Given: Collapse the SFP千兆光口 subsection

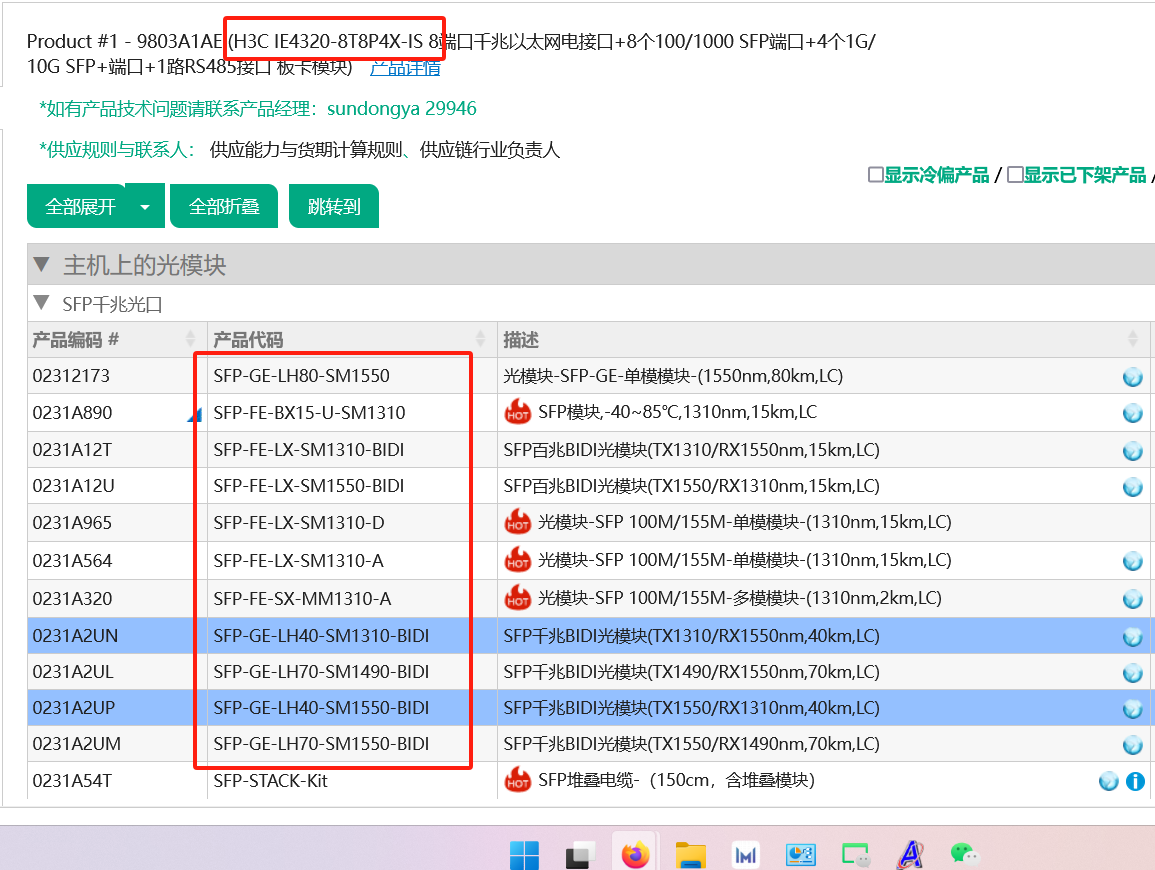Looking at the screenshot, I should click(x=42, y=304).
